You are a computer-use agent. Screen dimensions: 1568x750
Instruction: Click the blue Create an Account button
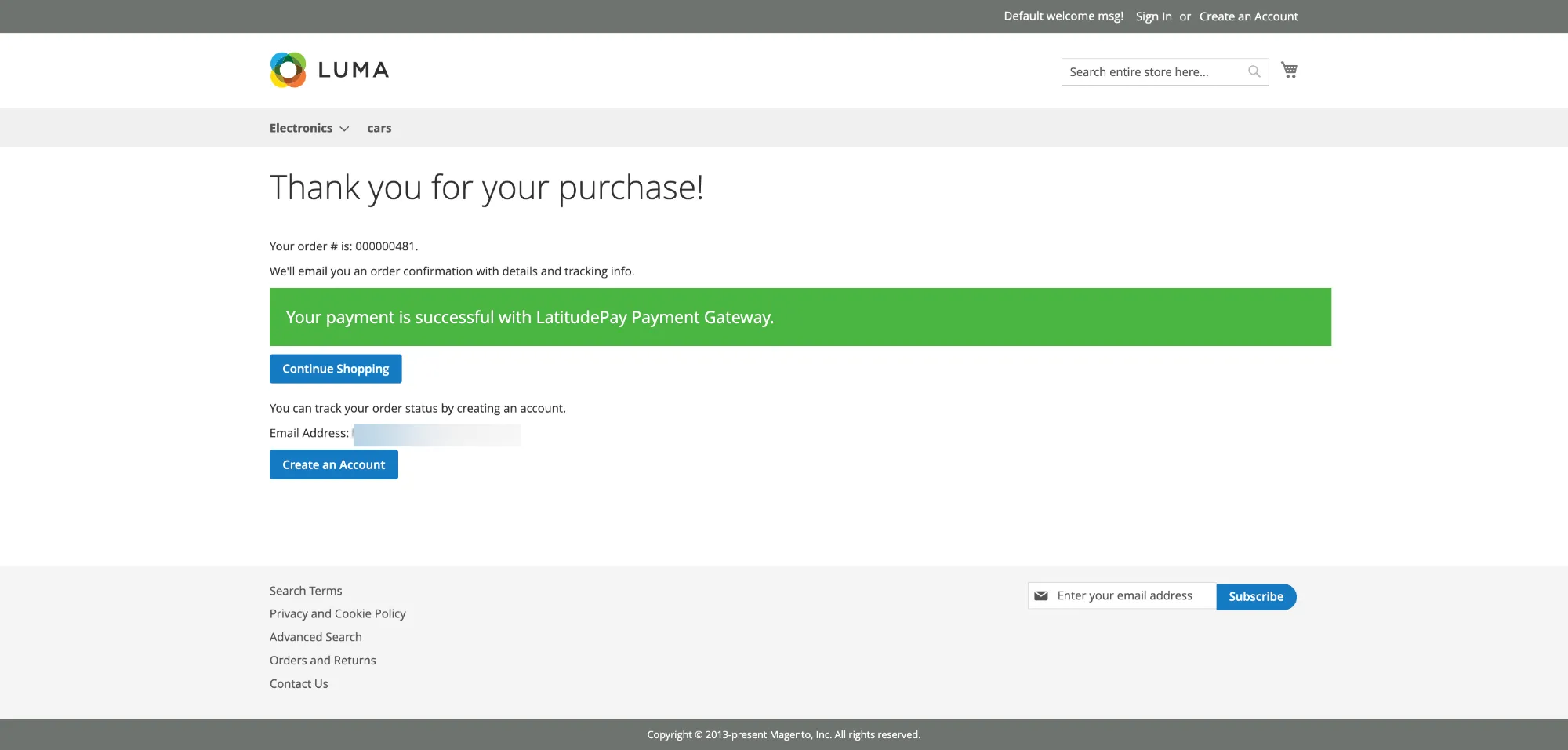334,464
